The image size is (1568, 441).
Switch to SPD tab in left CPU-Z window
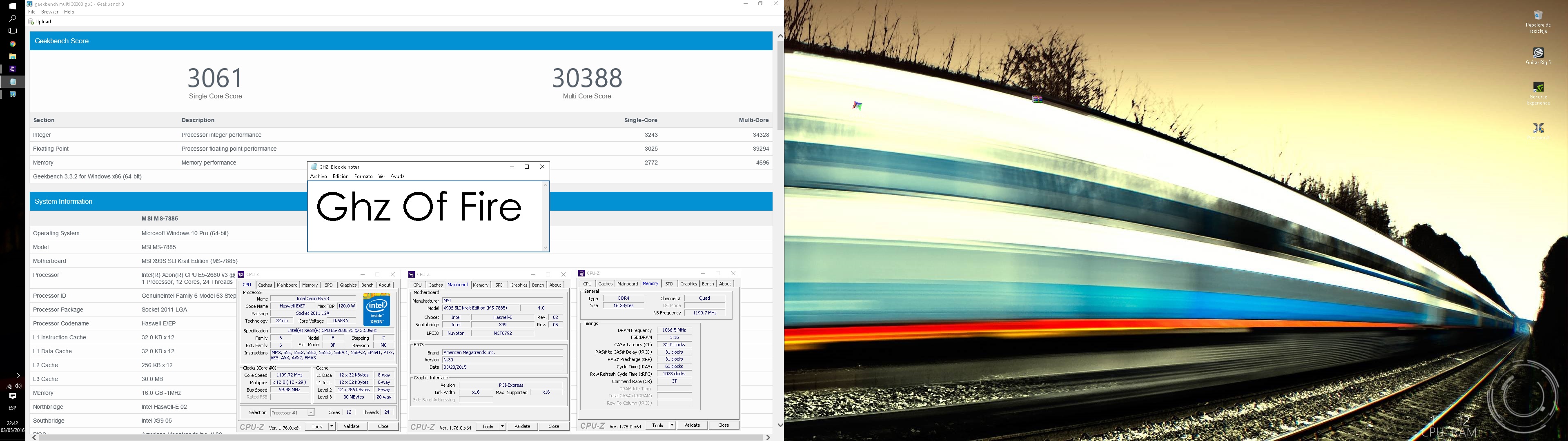tap(329, 285)
